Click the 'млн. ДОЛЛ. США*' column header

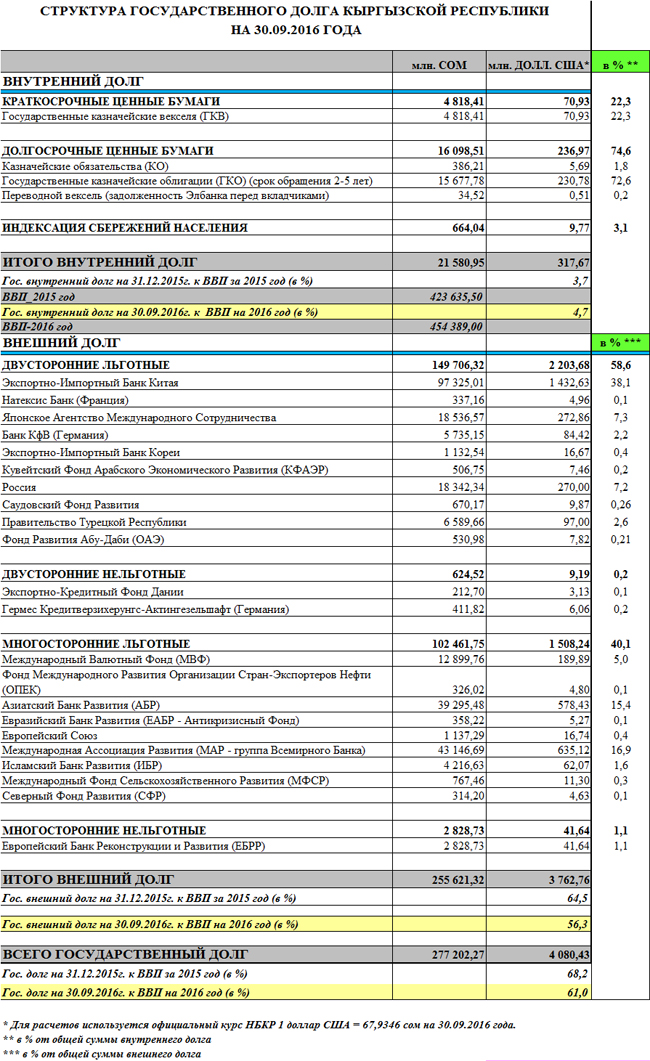(x=538, y=65)
